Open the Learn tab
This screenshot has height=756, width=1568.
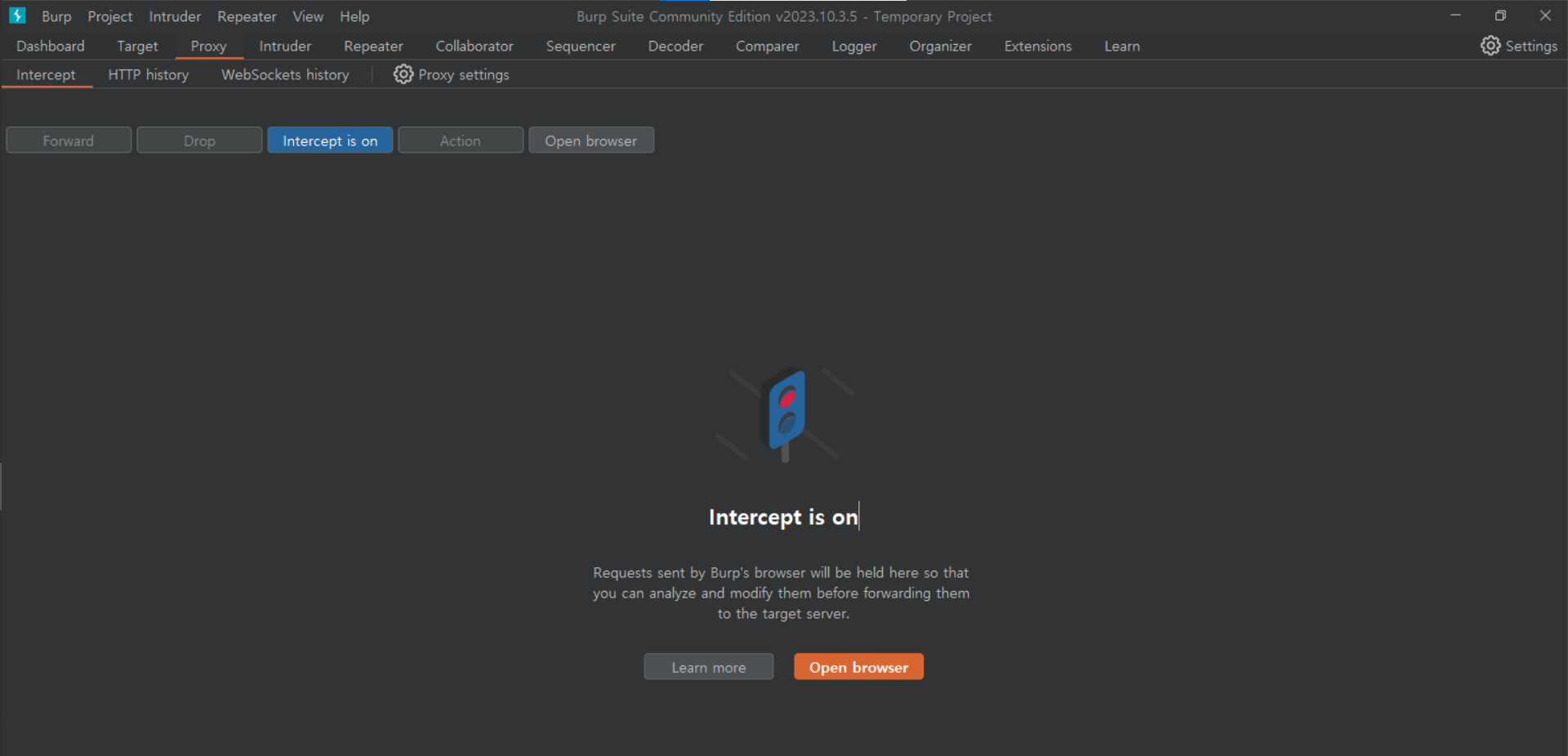[1122, 46]
